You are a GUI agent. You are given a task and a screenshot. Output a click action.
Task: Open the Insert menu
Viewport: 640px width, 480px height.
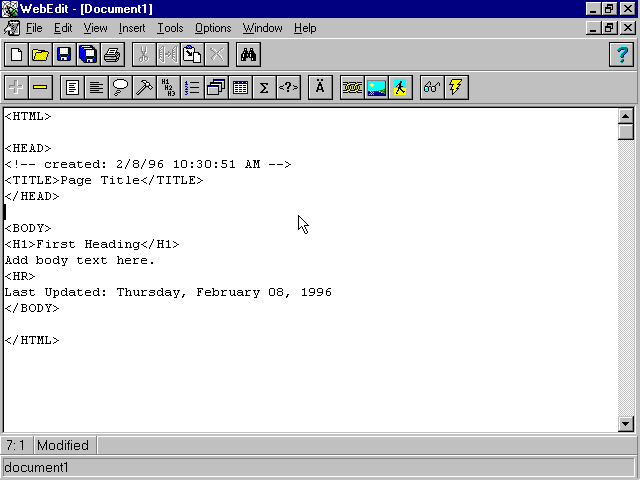click(x=132, y=28)
